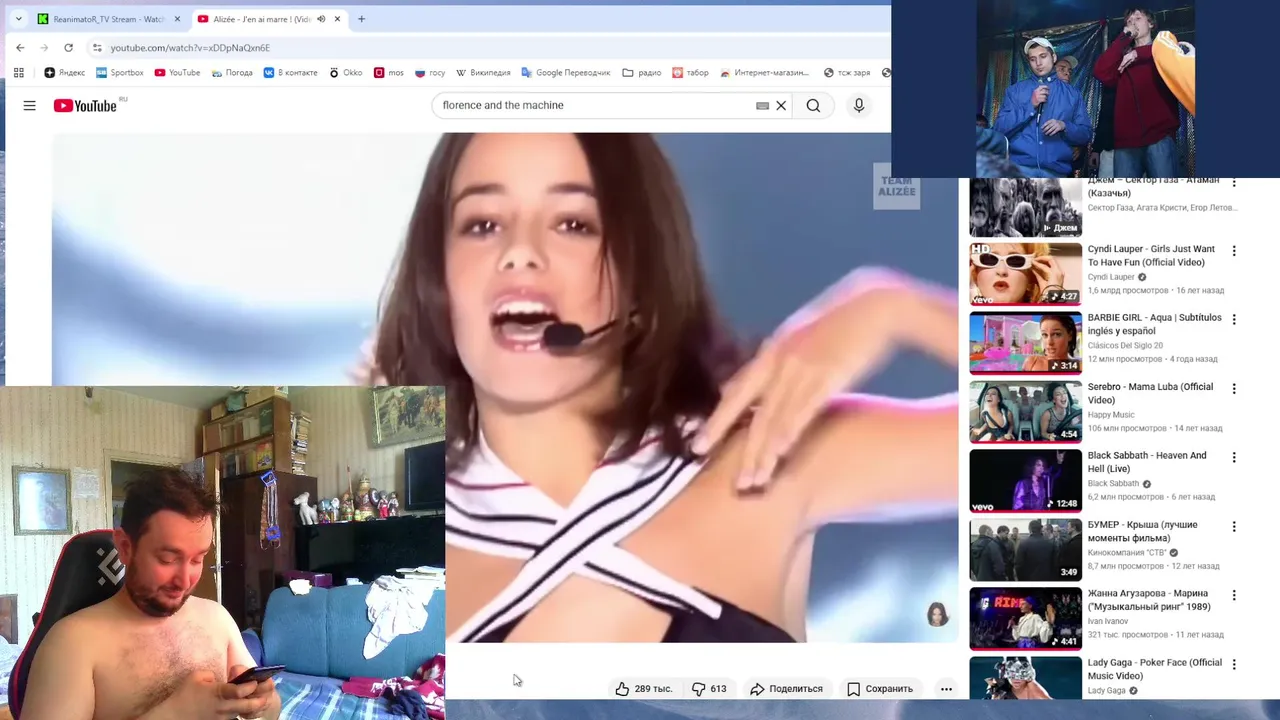Expand the радио bookmarks folder
1280x720 pixels.
coord(642,72)
